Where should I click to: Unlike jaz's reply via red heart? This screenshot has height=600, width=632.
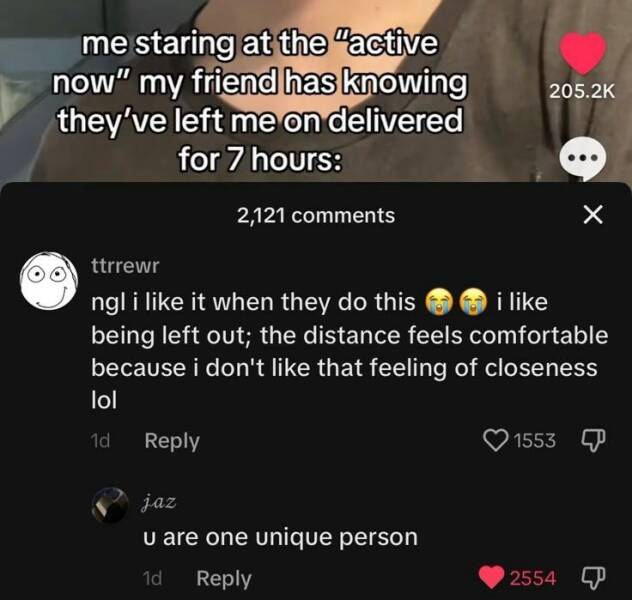[x=491, y=577]
